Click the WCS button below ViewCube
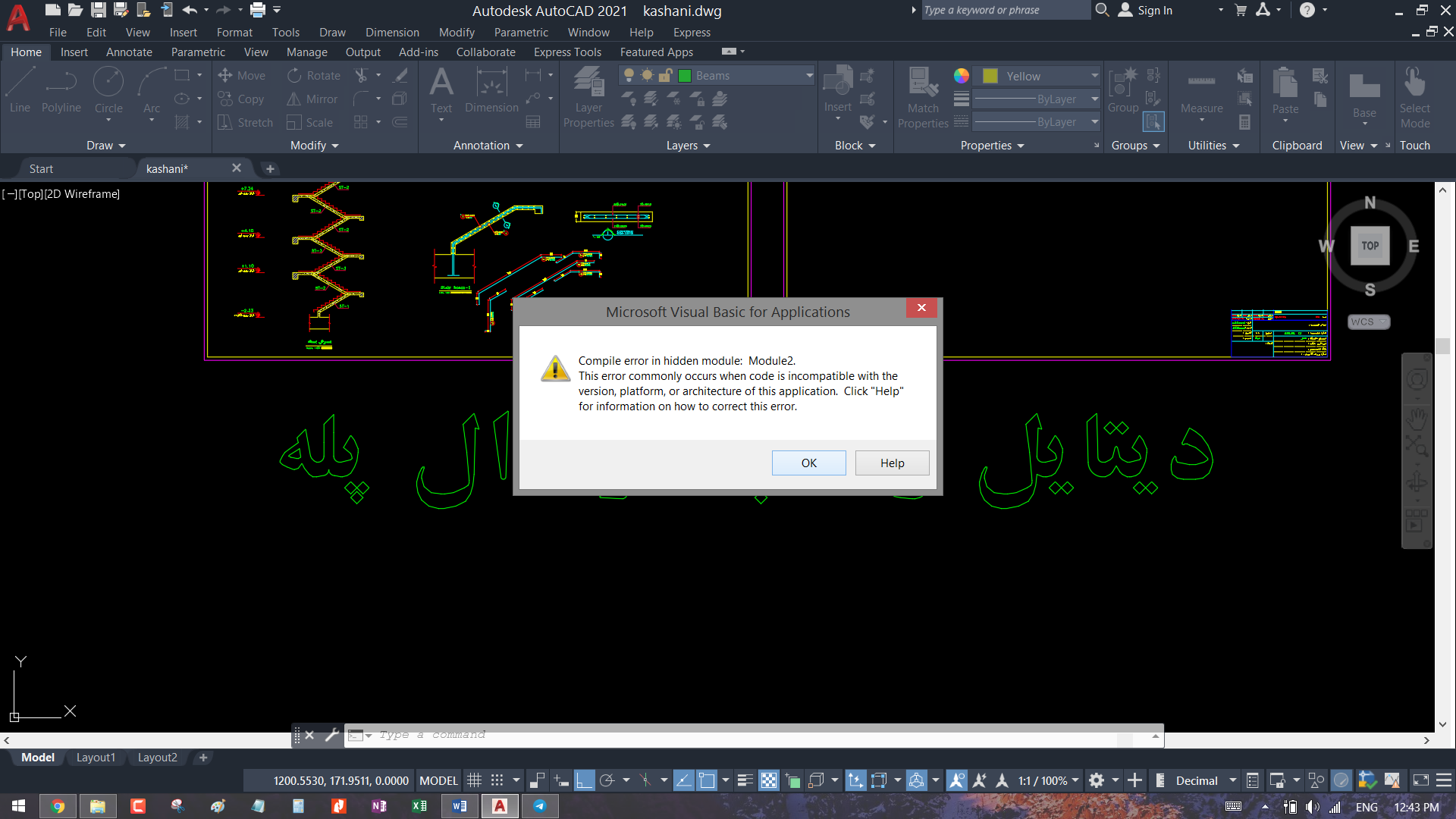1456x819 pixels. (x=1369, y=322)
